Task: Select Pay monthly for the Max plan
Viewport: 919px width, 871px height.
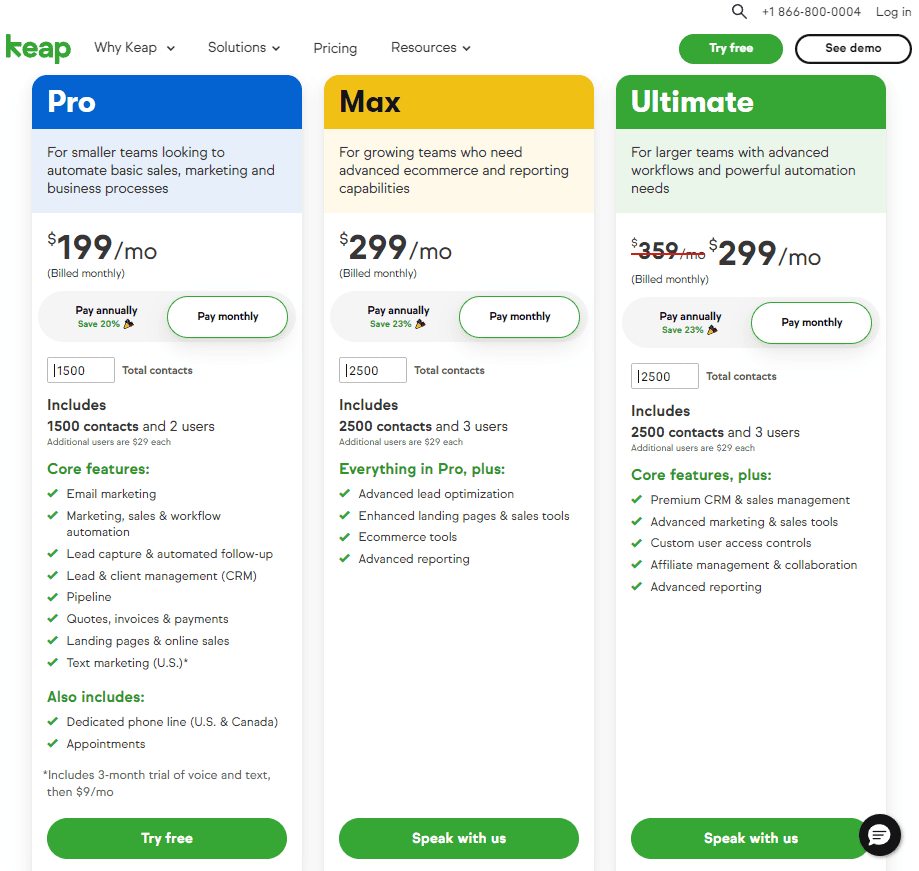Action: pyautogui.click(x=519, y=316)
